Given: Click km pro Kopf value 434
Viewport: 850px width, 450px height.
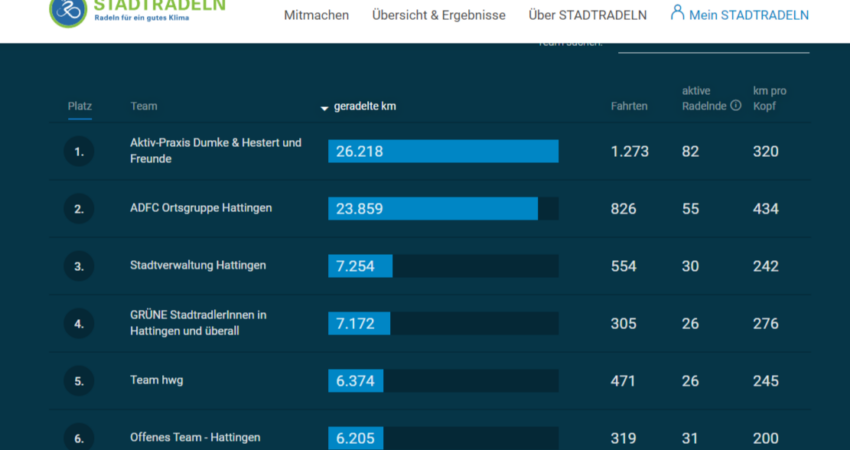Looking at the screenshot, I should (x=765, y=209).
